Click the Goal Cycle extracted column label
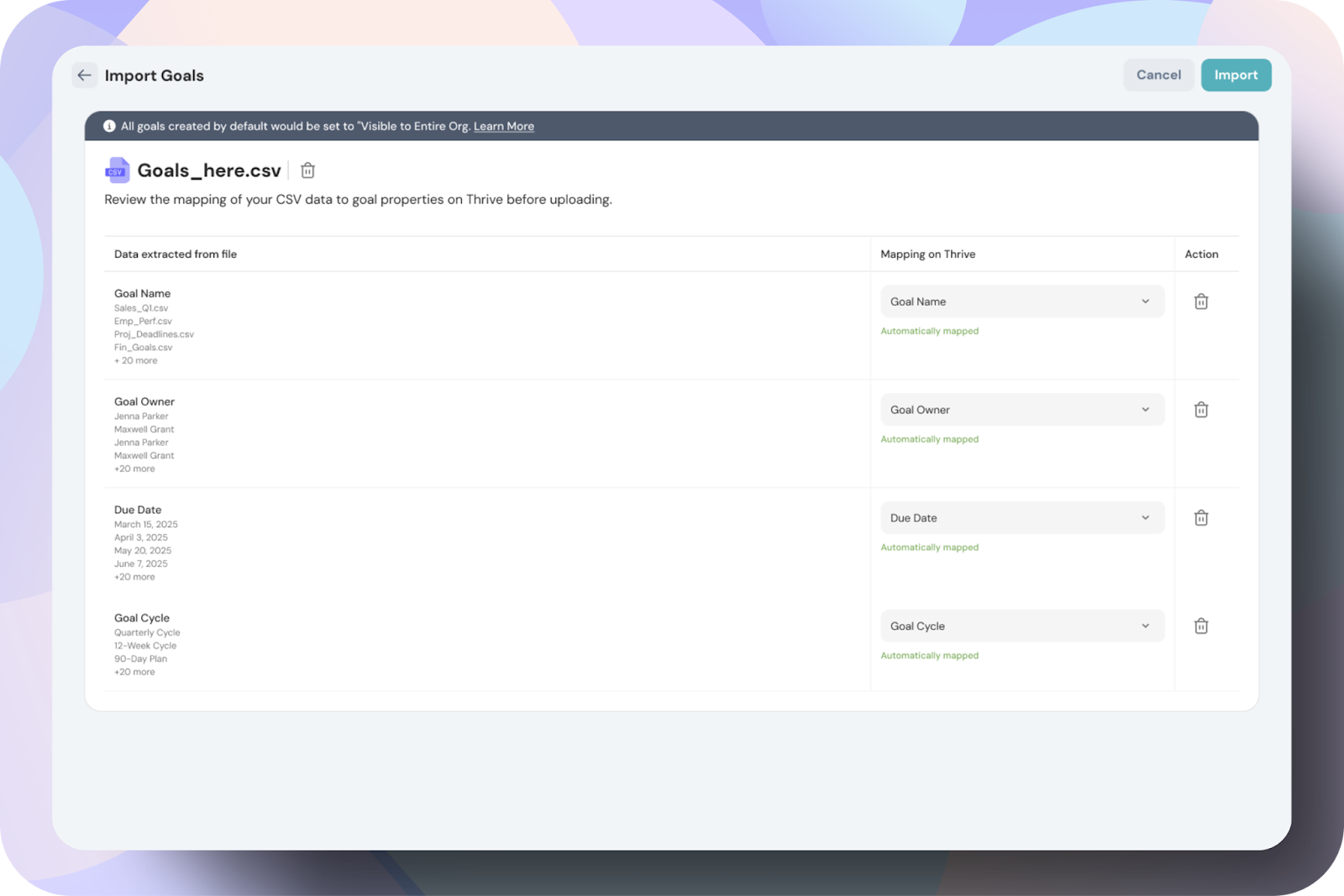This screenshot has height=896, width=1344. click(142, 619)
